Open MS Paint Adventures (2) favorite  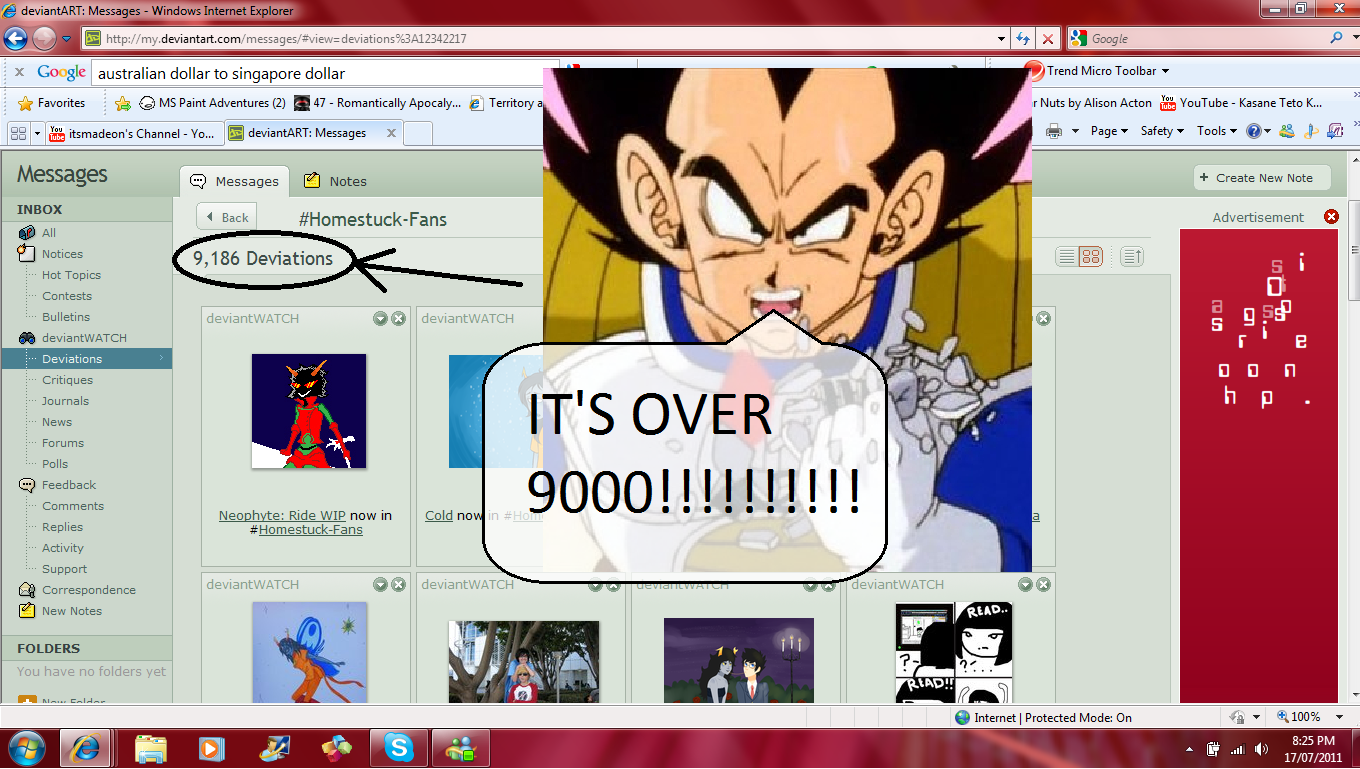[212, 103]
